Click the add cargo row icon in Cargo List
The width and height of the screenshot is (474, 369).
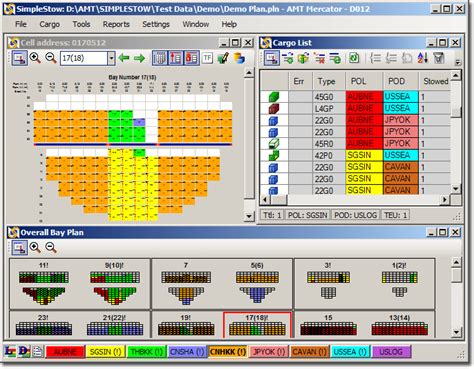point(288,58)
